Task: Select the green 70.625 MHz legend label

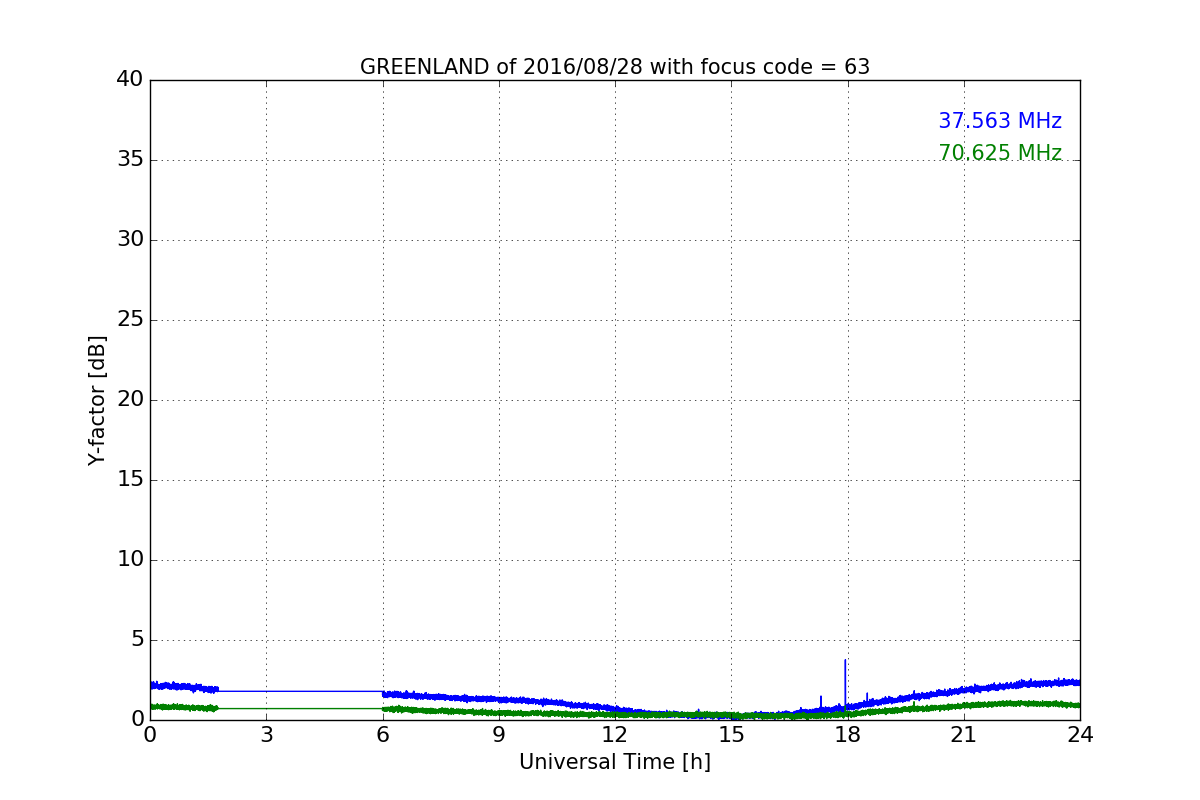Action: point(1000,153)
